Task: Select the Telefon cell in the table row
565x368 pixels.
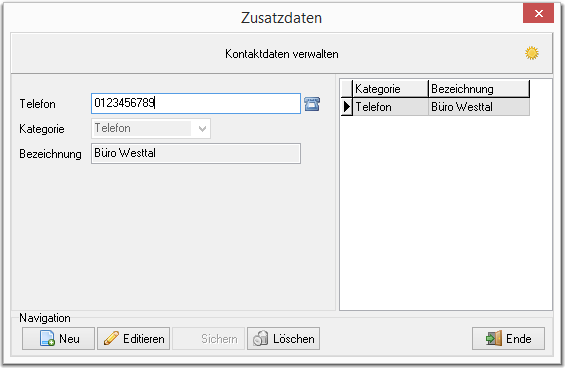Action: point(390,107)
